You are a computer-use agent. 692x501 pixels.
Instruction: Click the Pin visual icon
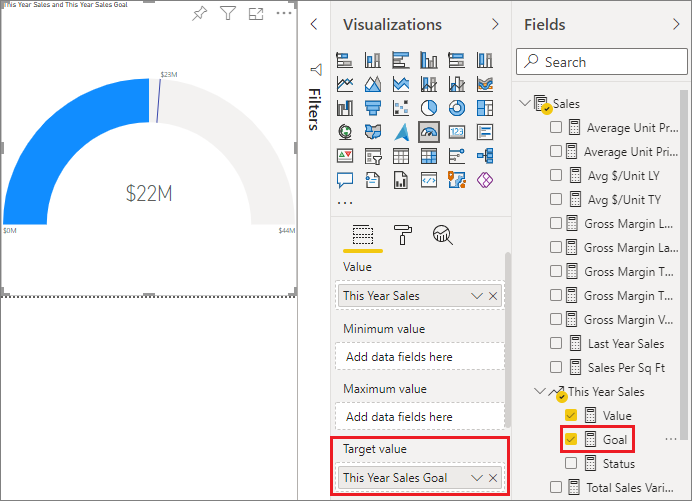pos(199,14)
